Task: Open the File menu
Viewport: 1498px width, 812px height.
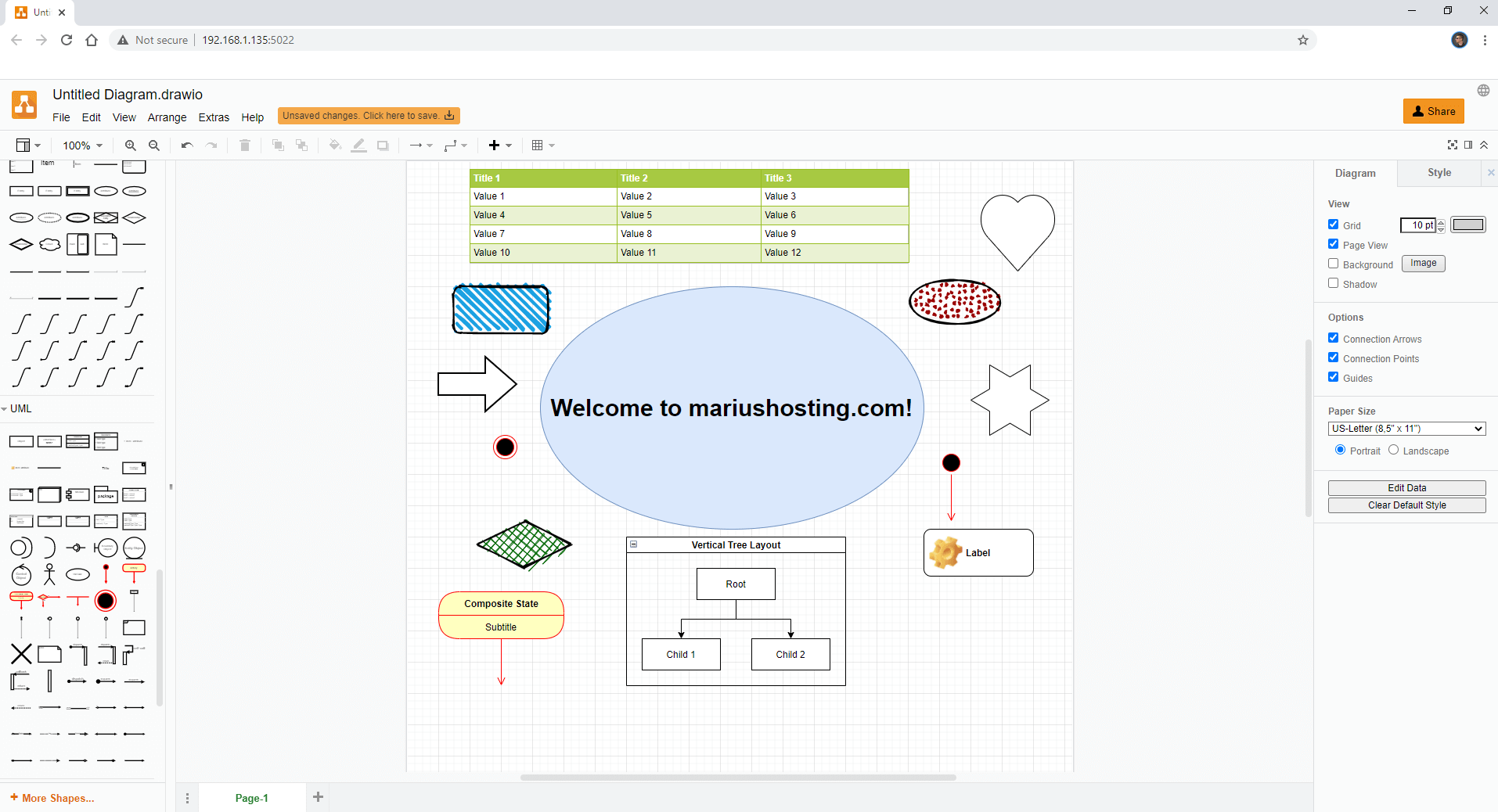Action: pyautogui.click(x=61, y=117)
